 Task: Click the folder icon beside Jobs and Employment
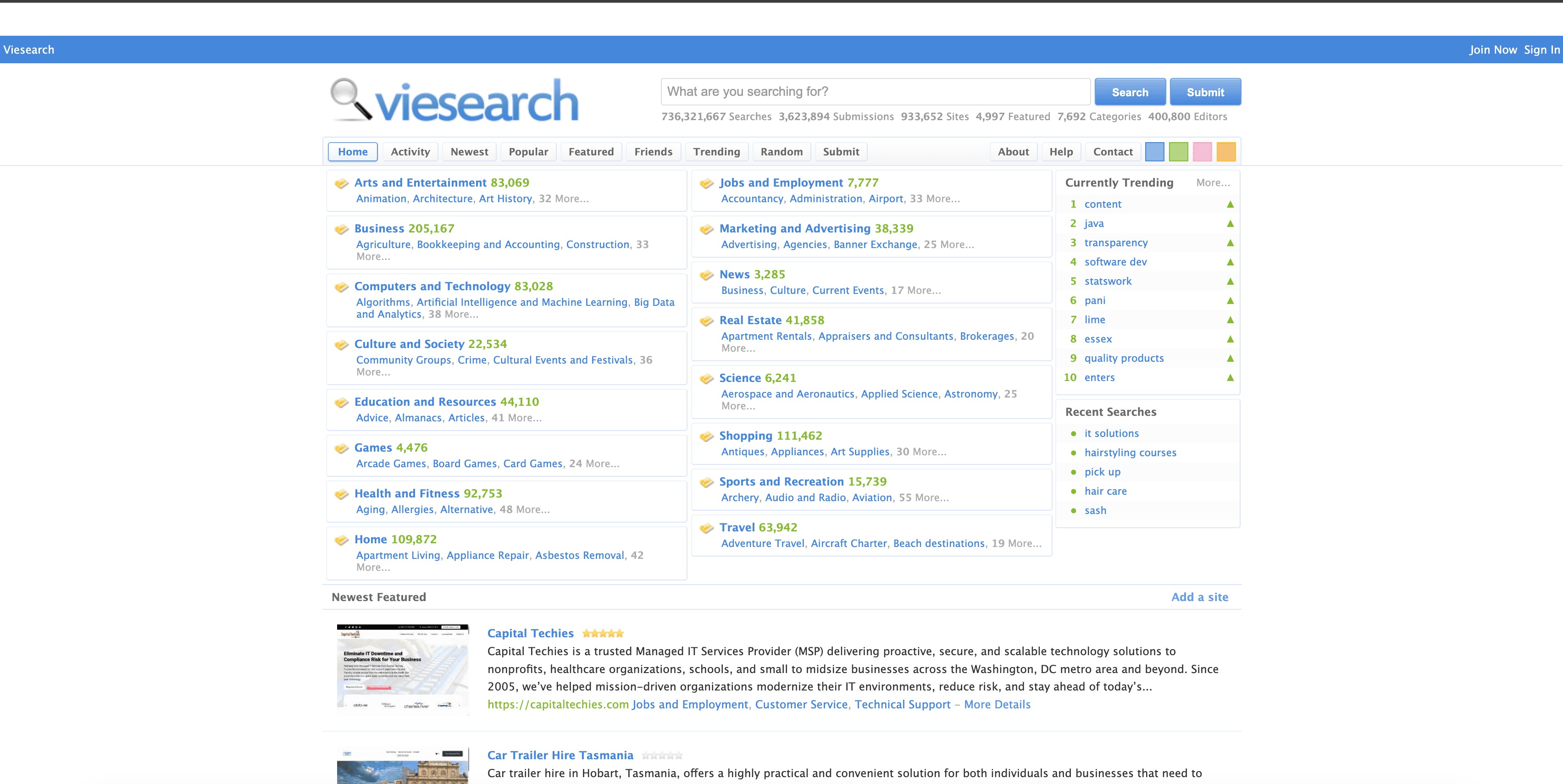(x=706, y=183)
